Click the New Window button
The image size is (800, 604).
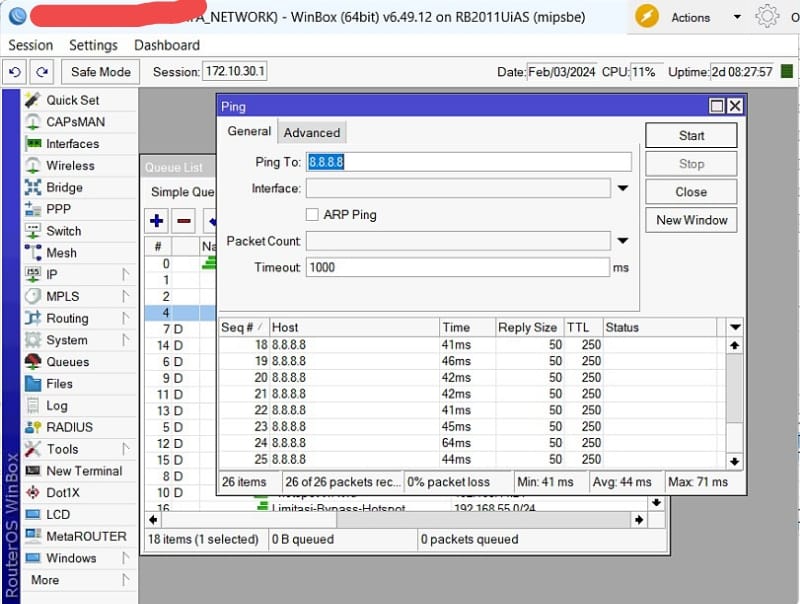(691, 220)
